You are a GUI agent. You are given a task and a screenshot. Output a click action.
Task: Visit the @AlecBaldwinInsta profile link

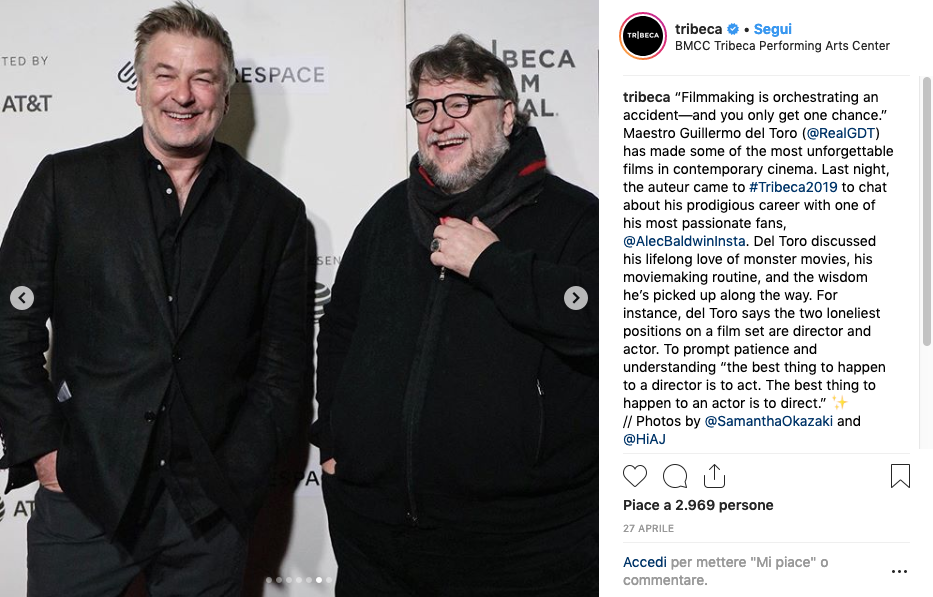coord(684,241)
